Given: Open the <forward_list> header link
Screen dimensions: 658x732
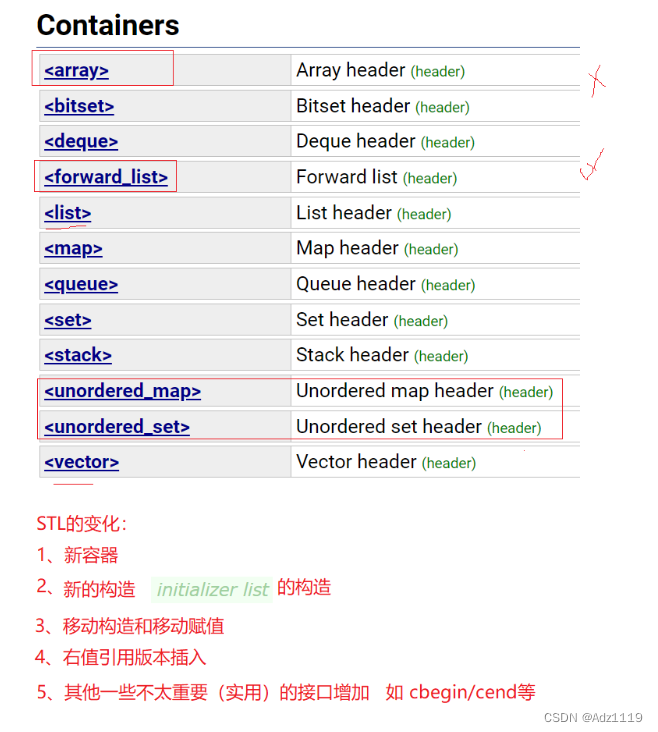Looking at the screenshot, I should (x=106, y=177).
